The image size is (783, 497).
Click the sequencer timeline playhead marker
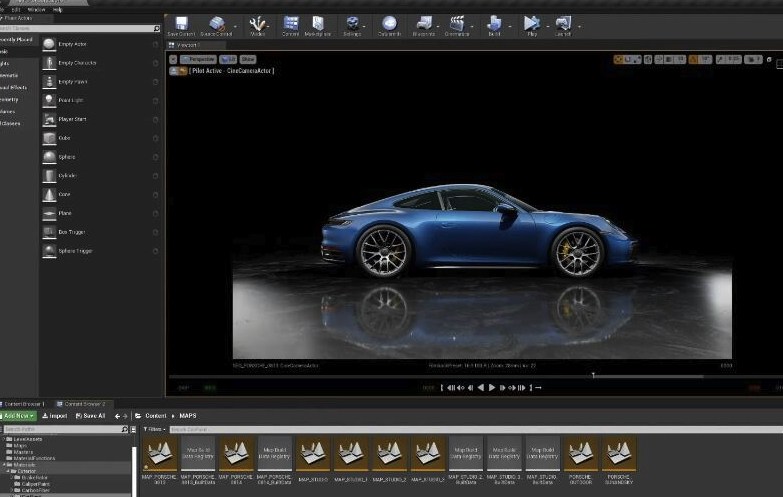593,374
